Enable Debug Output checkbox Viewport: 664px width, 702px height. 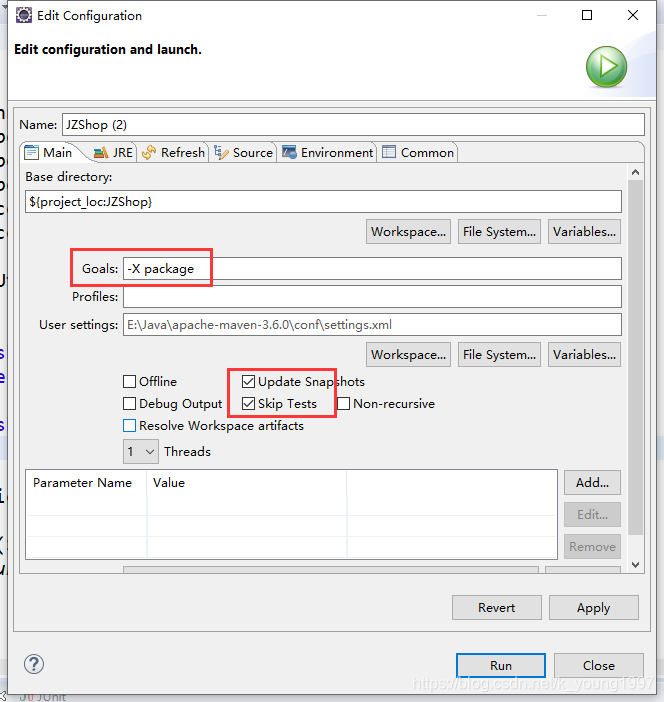(129, 403)
